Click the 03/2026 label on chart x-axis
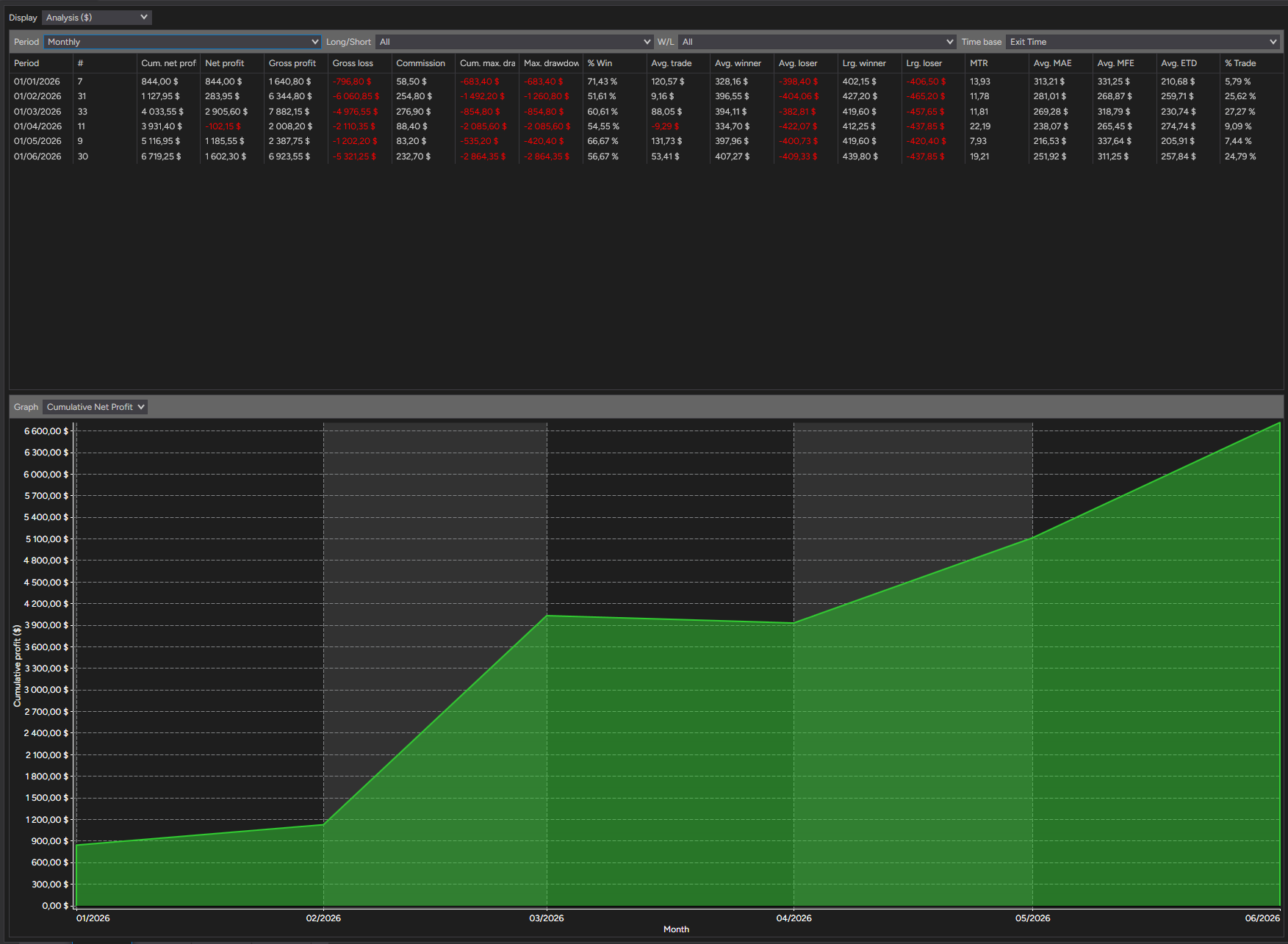 pyautogui.click(x=547, y=918)
